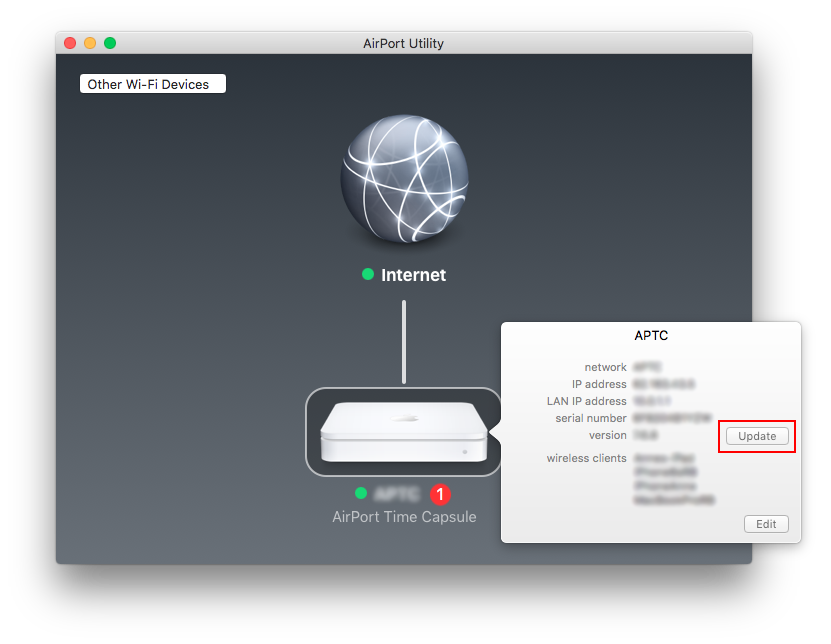
Task: Click the Edit button in the APTC popover
Action: pyautogui.click(x=766, y=524)
